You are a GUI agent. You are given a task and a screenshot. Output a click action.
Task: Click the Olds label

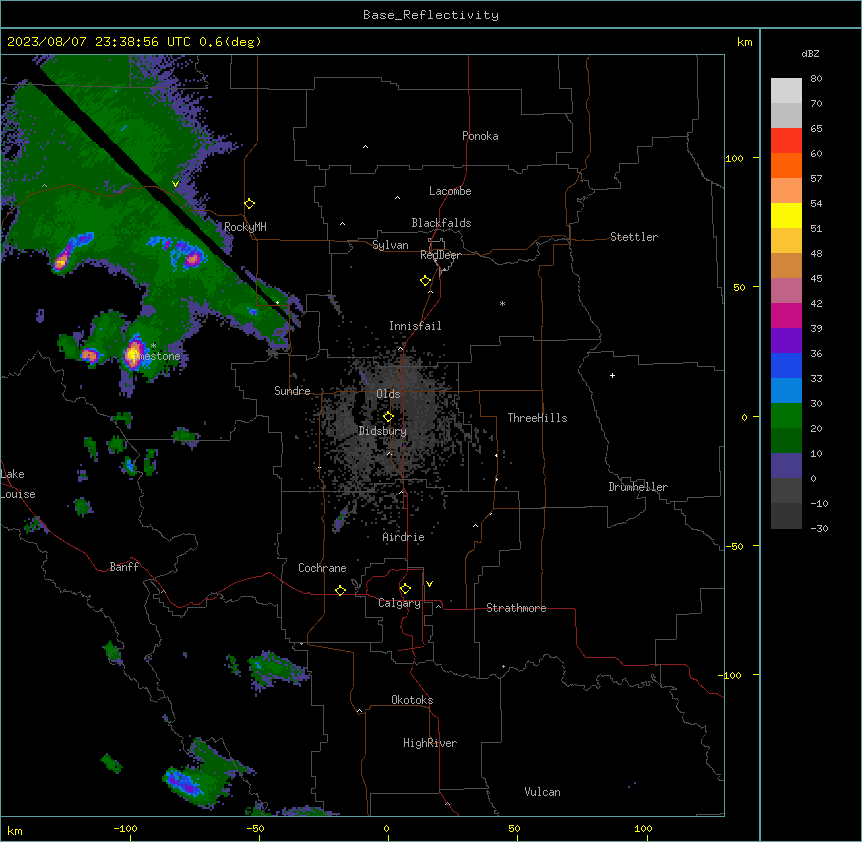coord(388,394)
